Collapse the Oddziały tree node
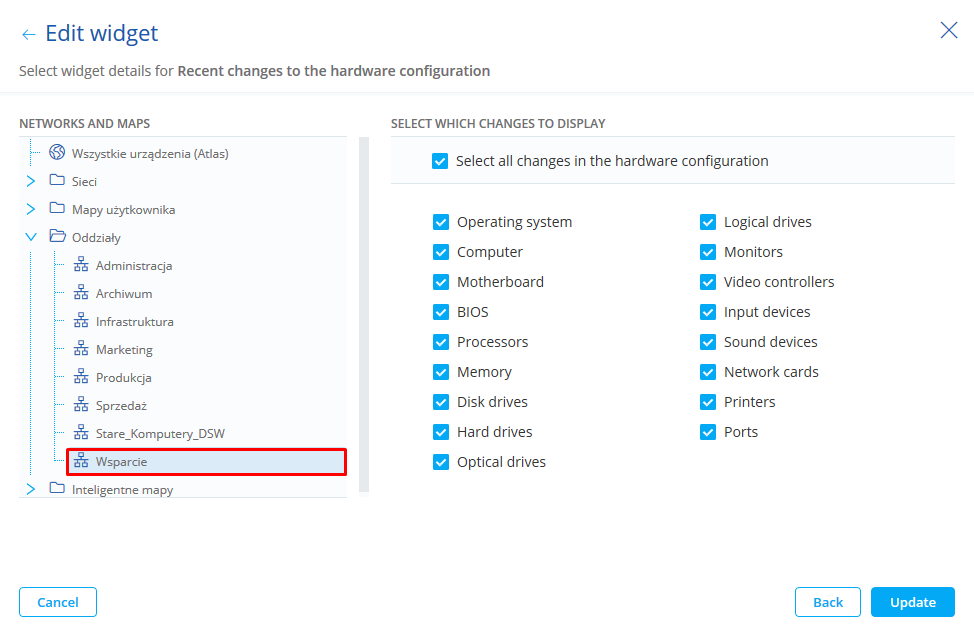 tap(31, 237)
